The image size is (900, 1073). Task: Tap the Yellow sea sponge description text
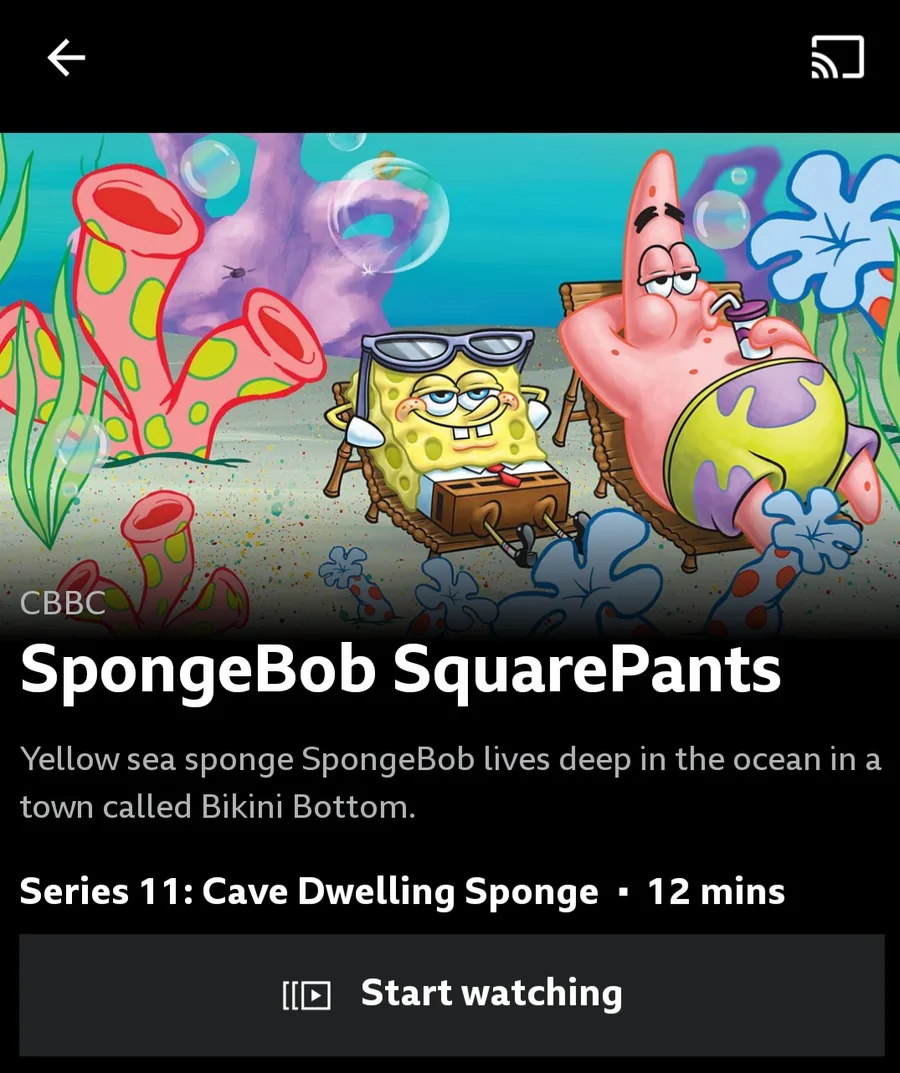[x=450, y=783]
